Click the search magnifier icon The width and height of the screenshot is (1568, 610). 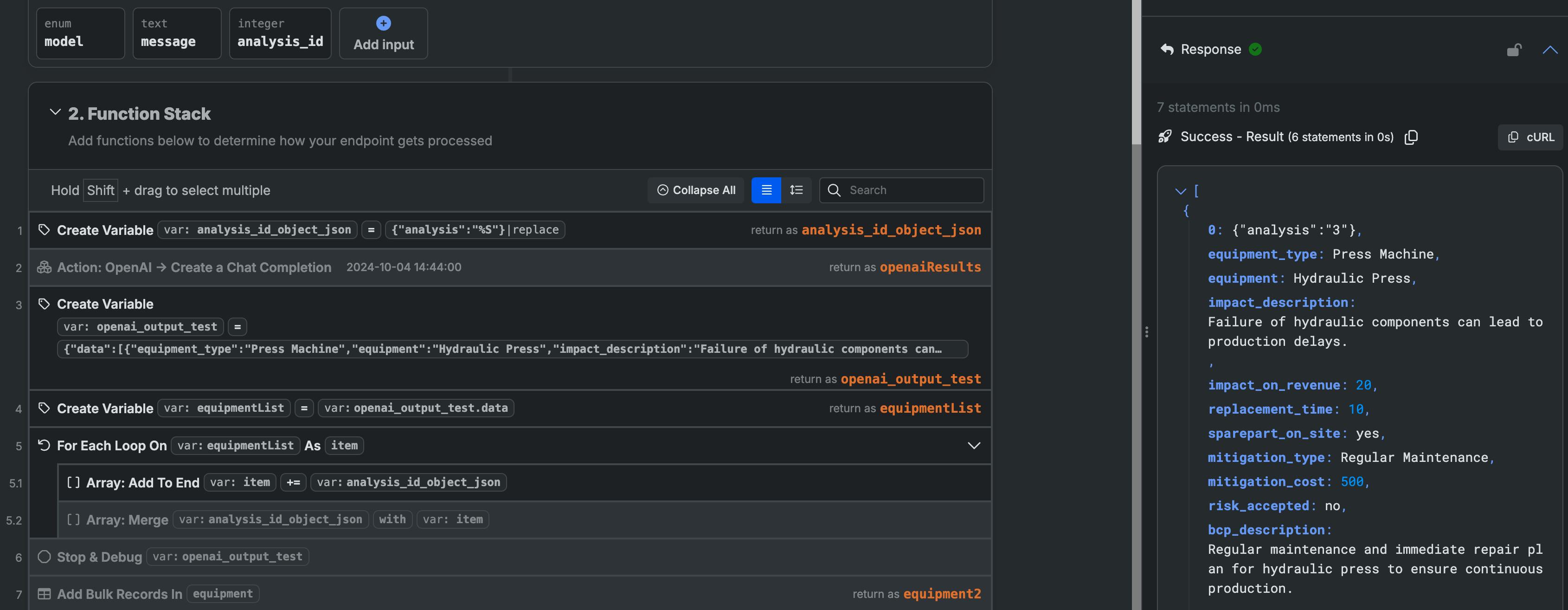tap(834, 190)
